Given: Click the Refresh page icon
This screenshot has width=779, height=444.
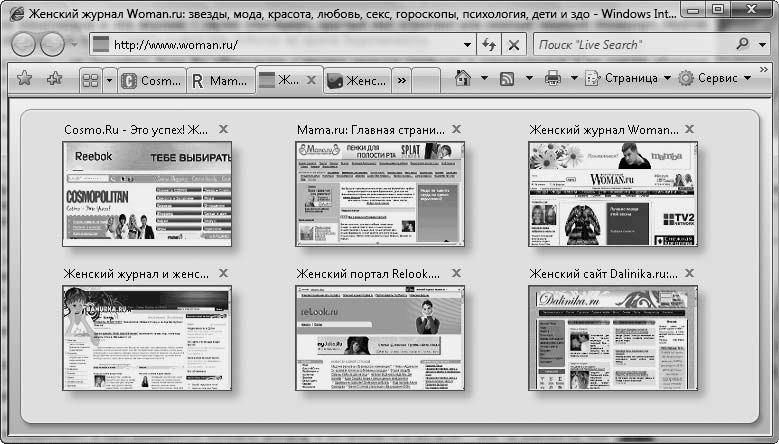Looking at the screenshot, I should [x=489, y=45].
